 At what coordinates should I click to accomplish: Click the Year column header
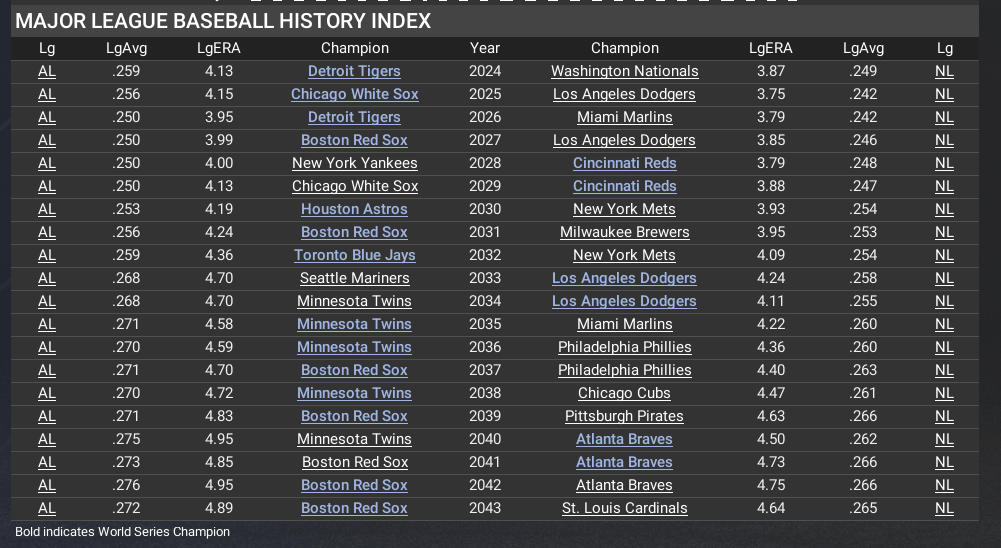(x=485, y=48)
